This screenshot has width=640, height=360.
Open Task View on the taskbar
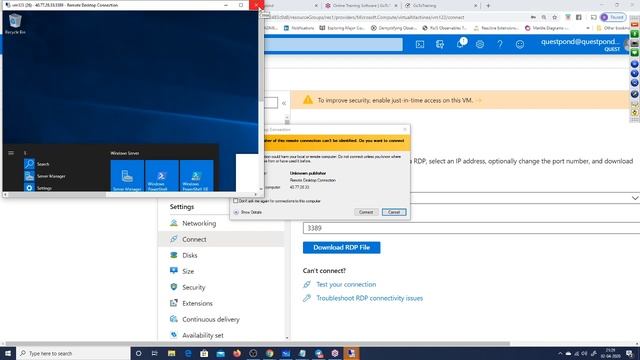pos(155,353)
